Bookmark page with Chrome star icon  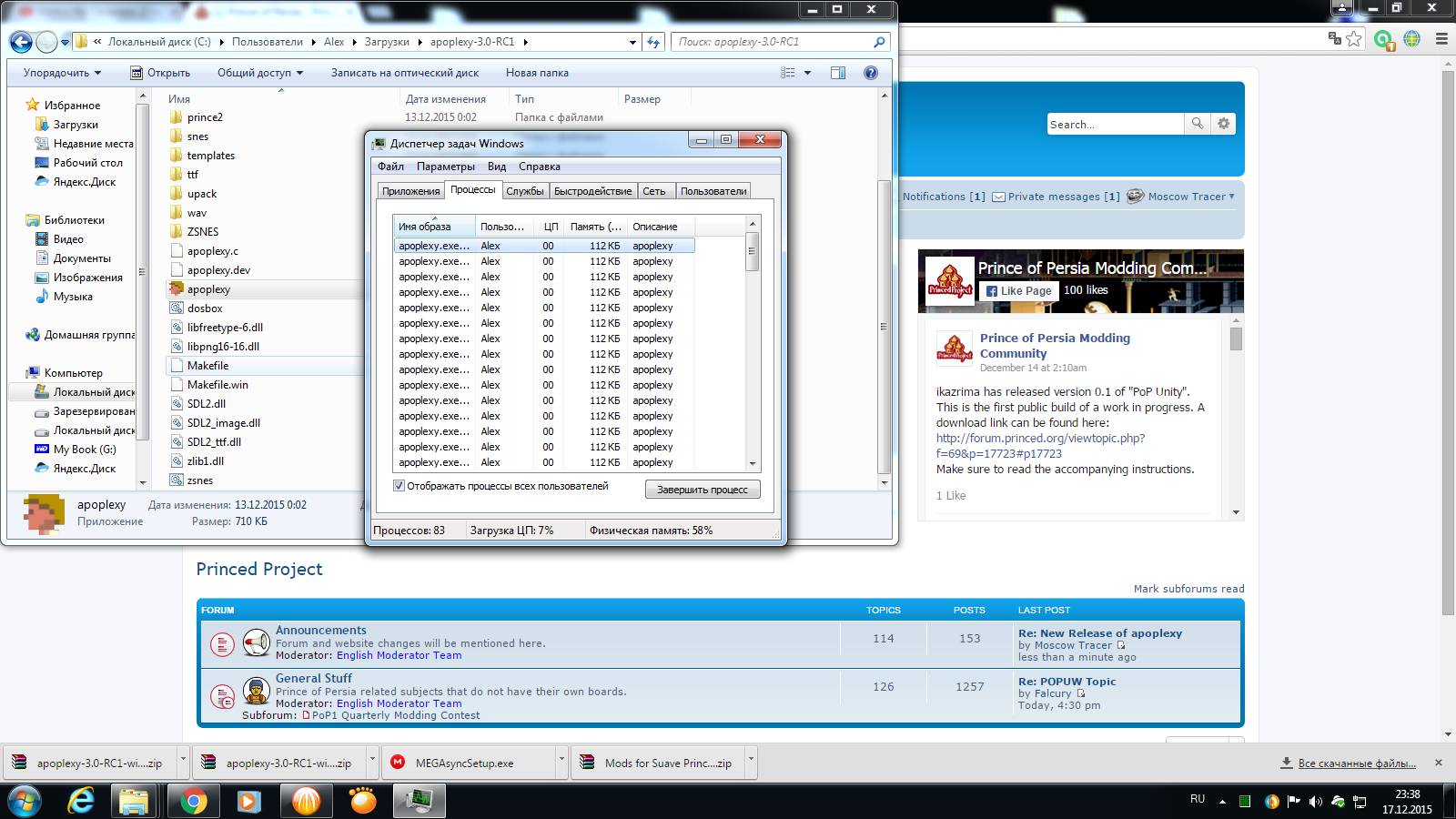point(1354,38)
